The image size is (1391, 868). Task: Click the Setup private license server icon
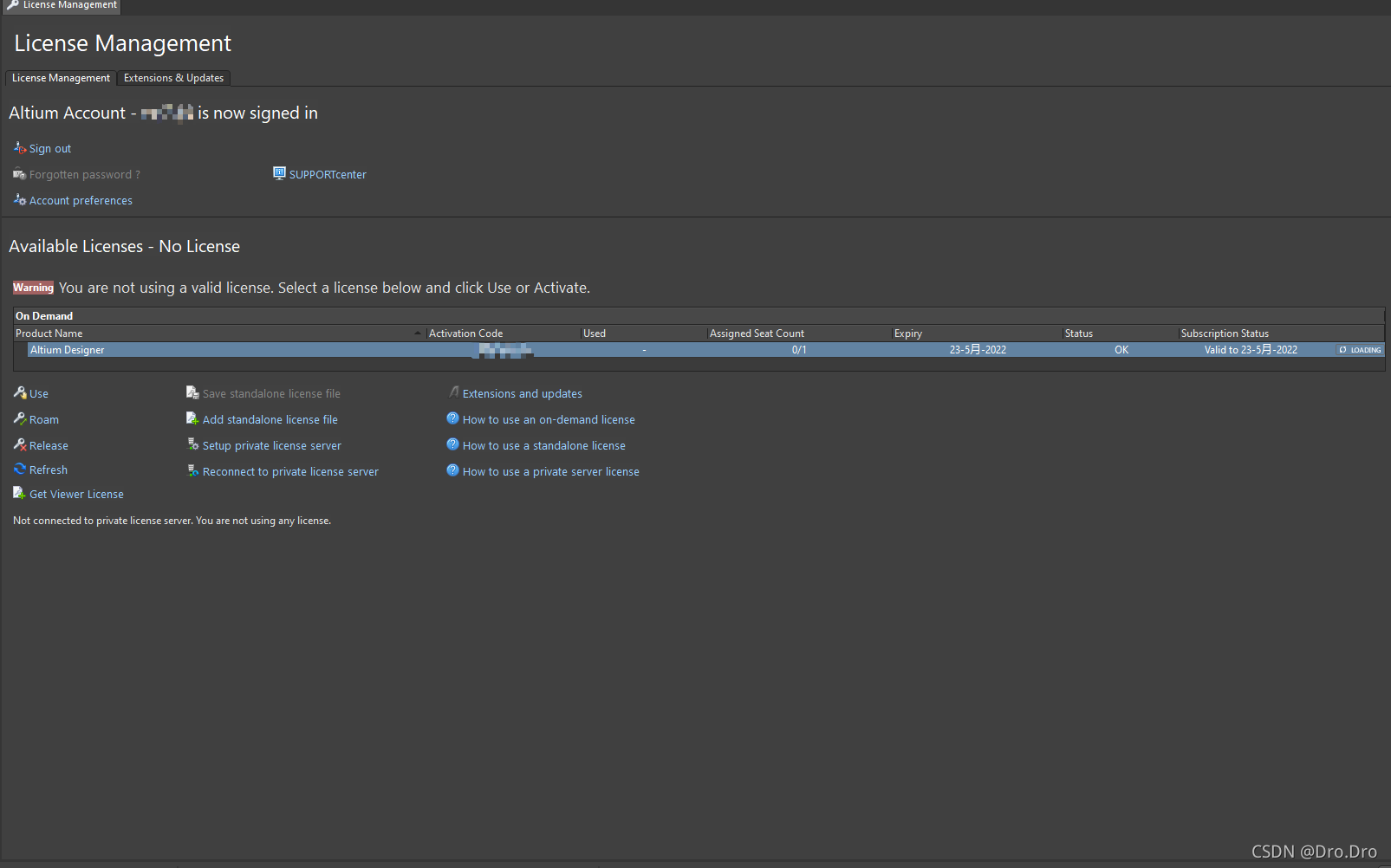tap(192, 444)
